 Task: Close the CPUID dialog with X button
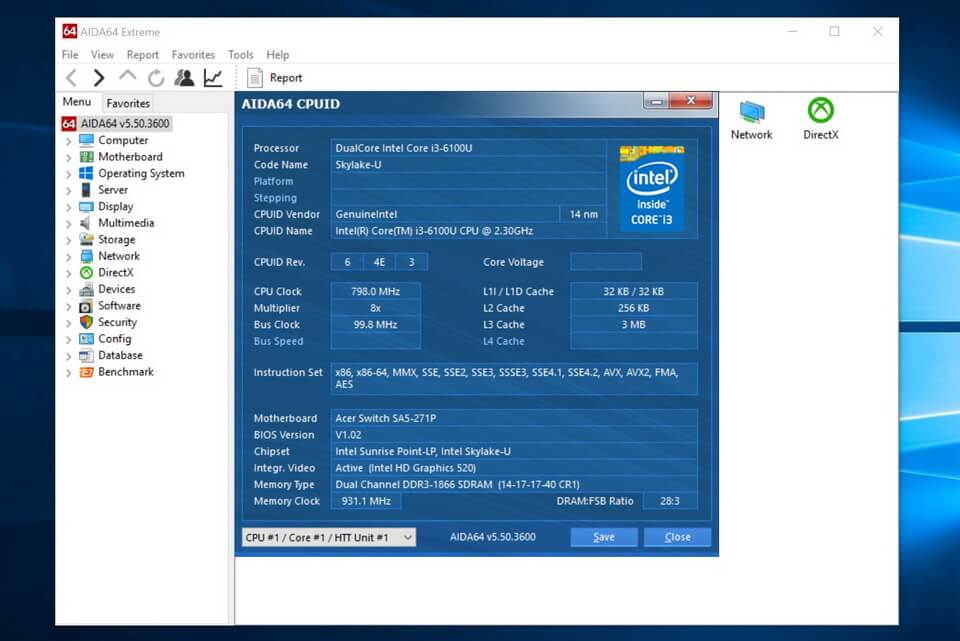point(691,100)
